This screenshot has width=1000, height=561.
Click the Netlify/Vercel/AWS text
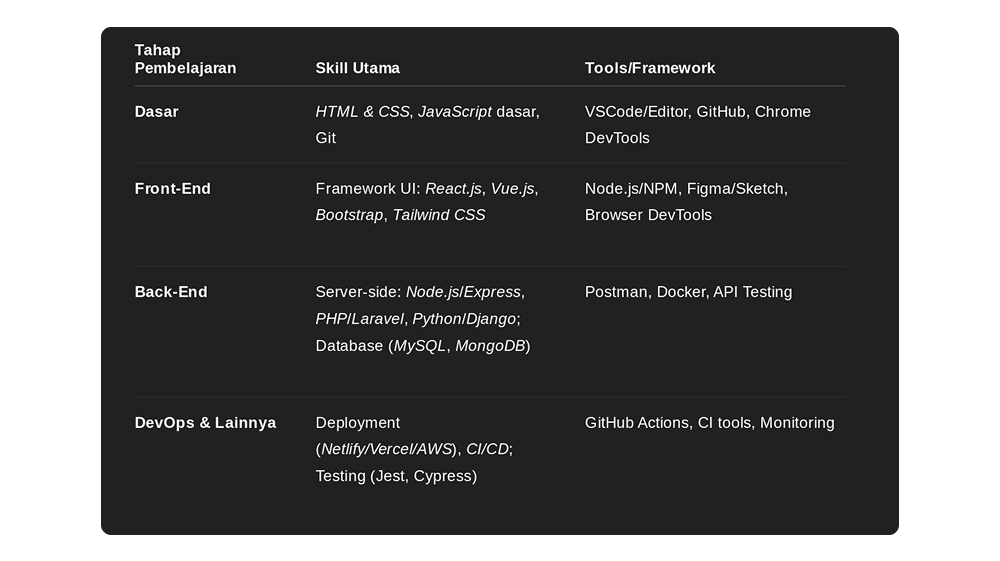pyautogui.click(x=386, y=449)
